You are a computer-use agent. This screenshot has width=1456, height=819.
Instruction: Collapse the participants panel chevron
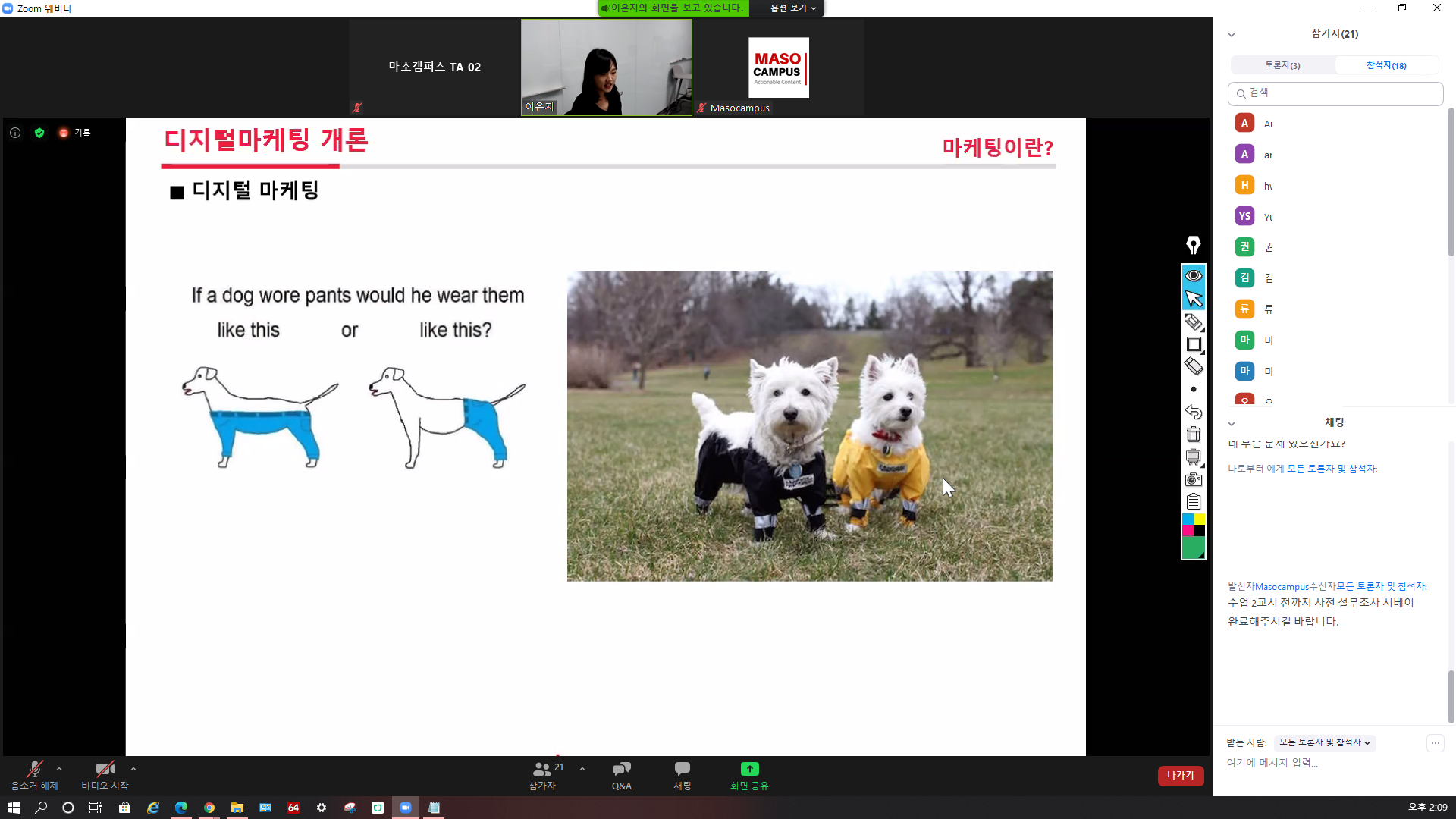(x=1232, y=35)
